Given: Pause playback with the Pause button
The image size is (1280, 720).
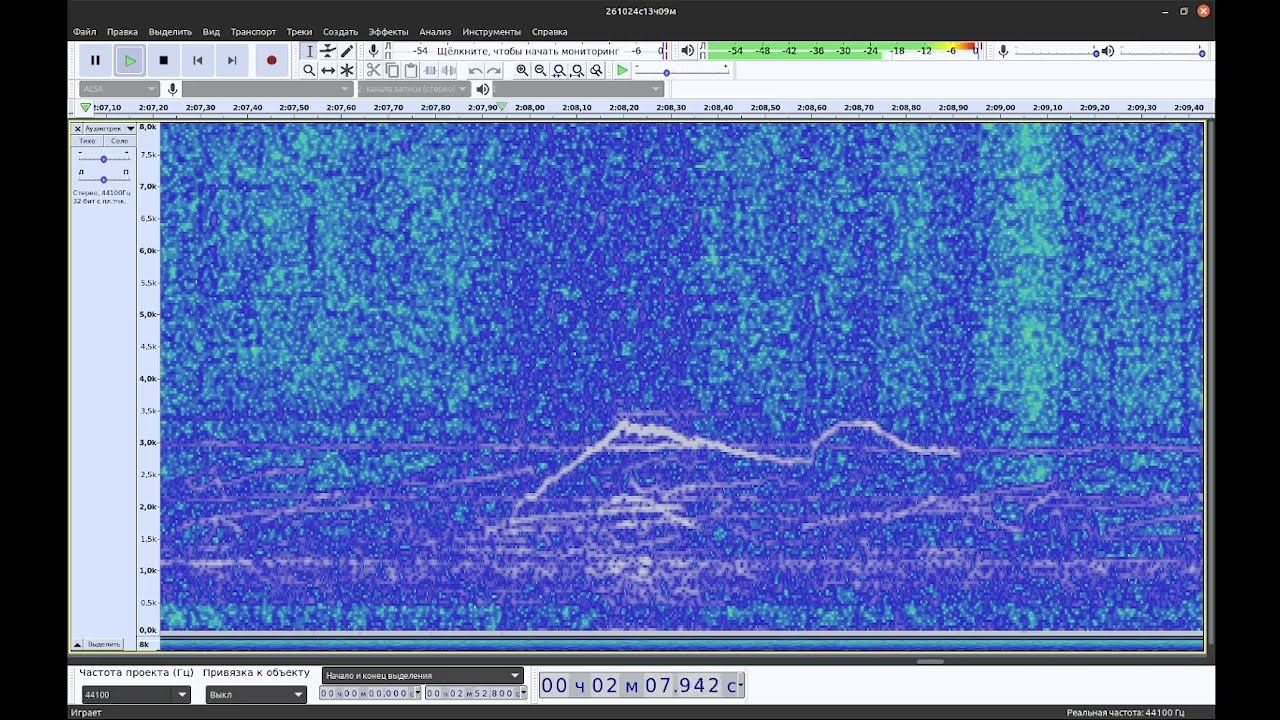Looking at the screenshot, I should pos(95,60).
